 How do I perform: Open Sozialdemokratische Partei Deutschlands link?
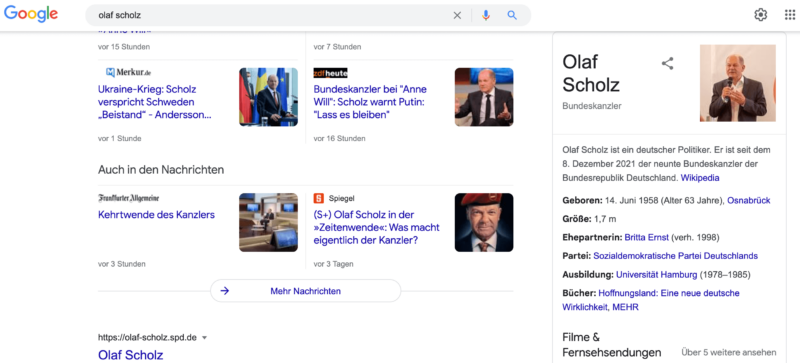pyautogui.click(x=676, y=256)
